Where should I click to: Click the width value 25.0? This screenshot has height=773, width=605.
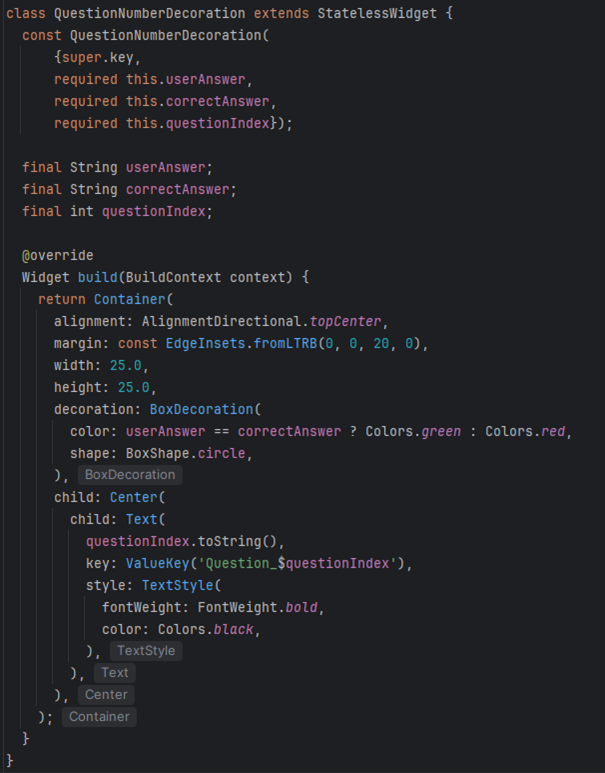pyautogui.click(x=125, y=365)
